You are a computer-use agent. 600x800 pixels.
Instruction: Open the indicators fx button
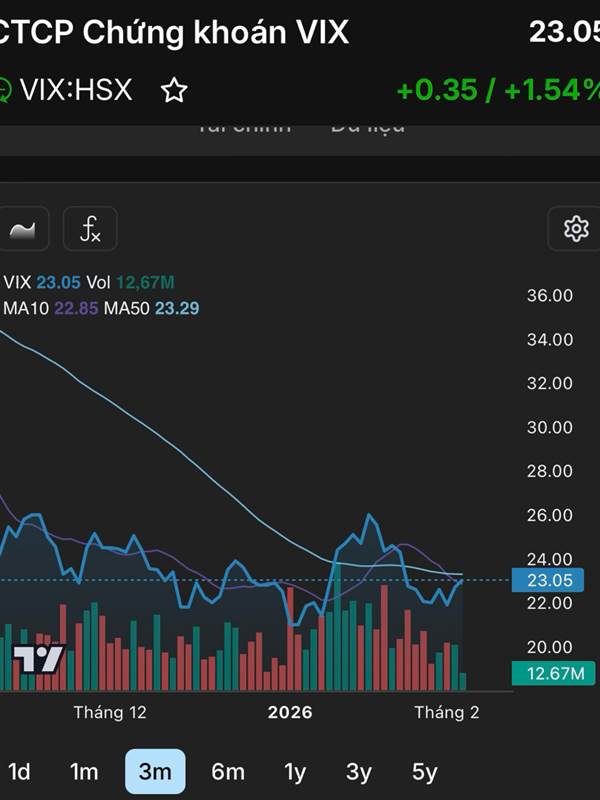pyautogui.click(x=90, y=229)
